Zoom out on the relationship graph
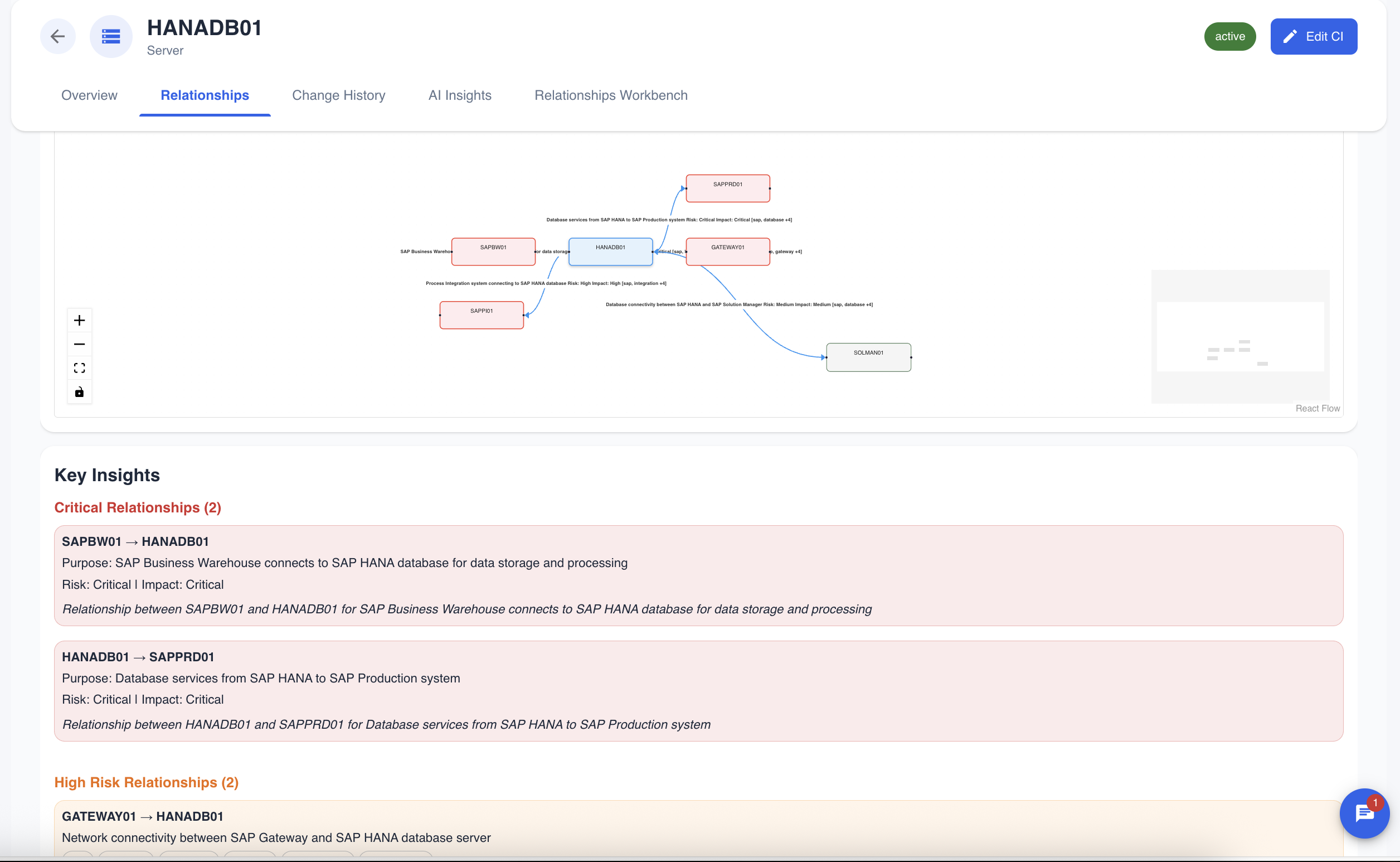This screenshot has height=862, width=1400. [79, 344]
